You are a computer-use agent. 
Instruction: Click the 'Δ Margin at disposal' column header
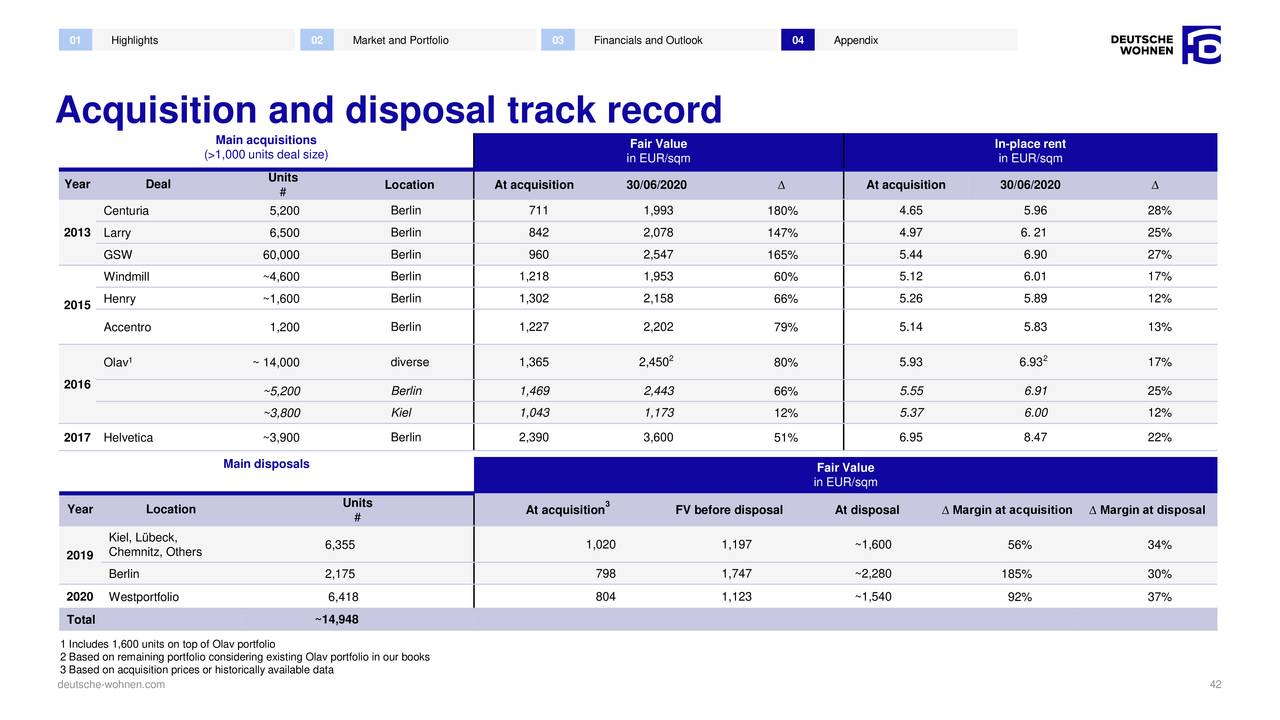1147,510
